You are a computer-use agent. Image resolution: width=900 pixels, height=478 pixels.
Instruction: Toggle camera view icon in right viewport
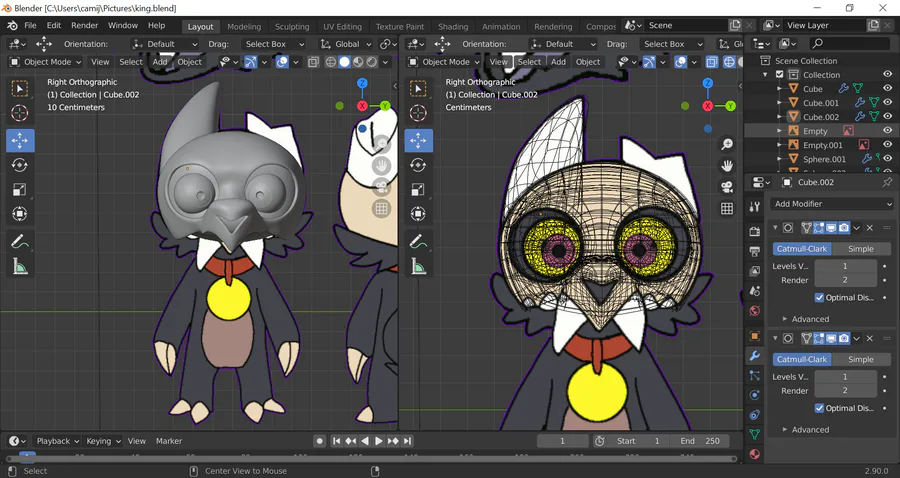coord(727,187)
